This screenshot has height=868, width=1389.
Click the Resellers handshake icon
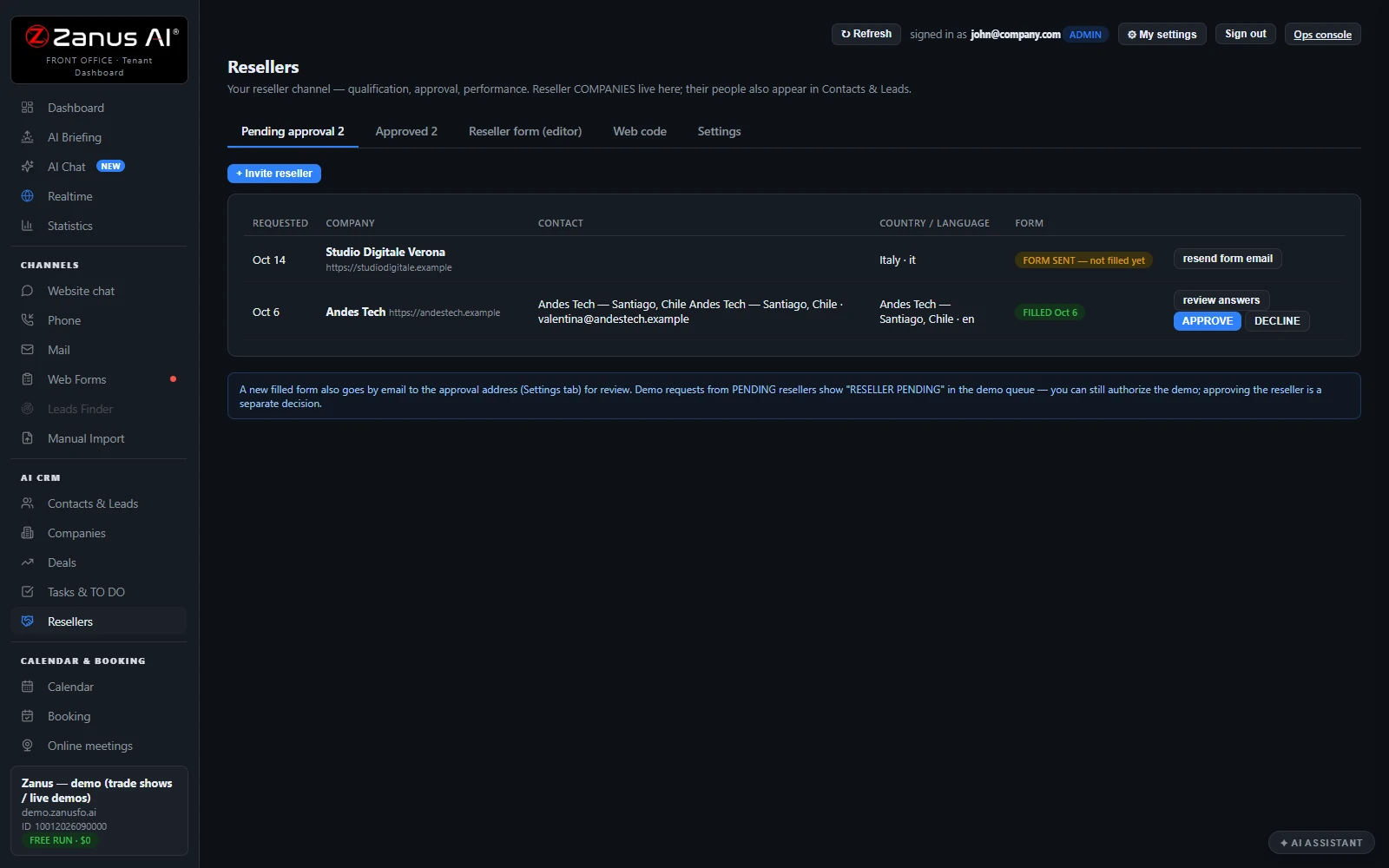[27, 621]
